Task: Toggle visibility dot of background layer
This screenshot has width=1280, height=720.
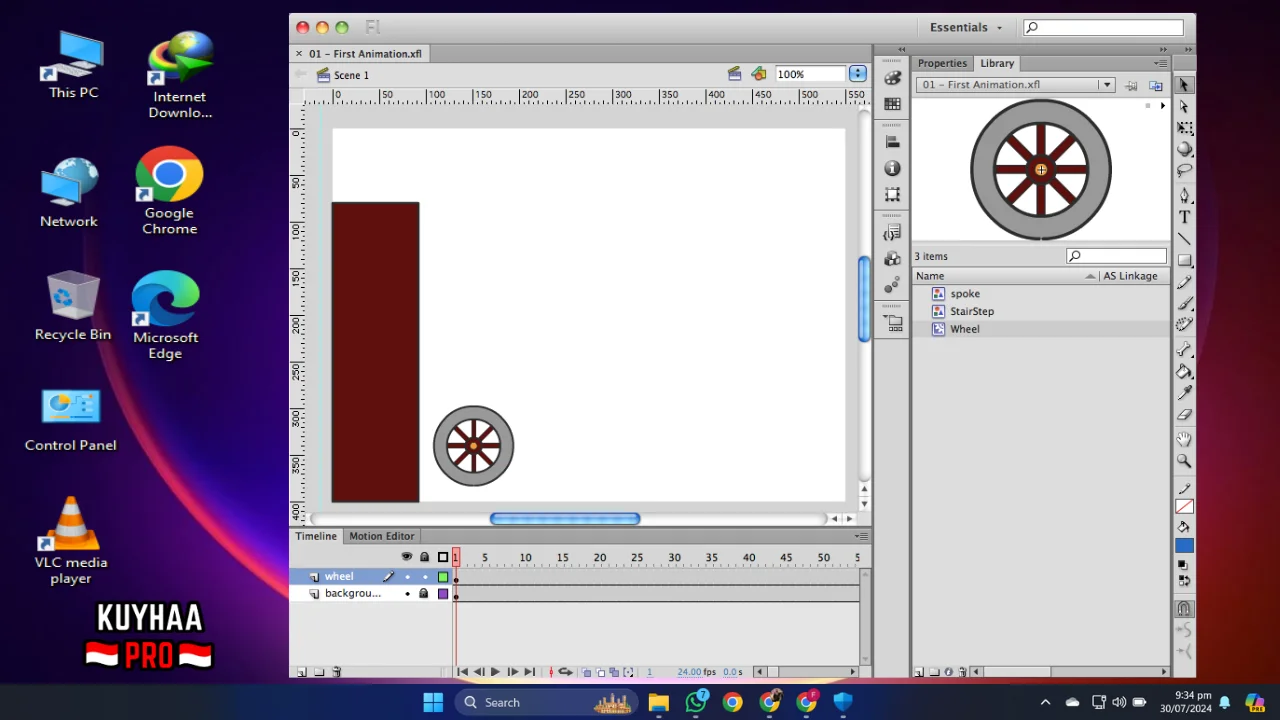Action: [x=407, y=594]
